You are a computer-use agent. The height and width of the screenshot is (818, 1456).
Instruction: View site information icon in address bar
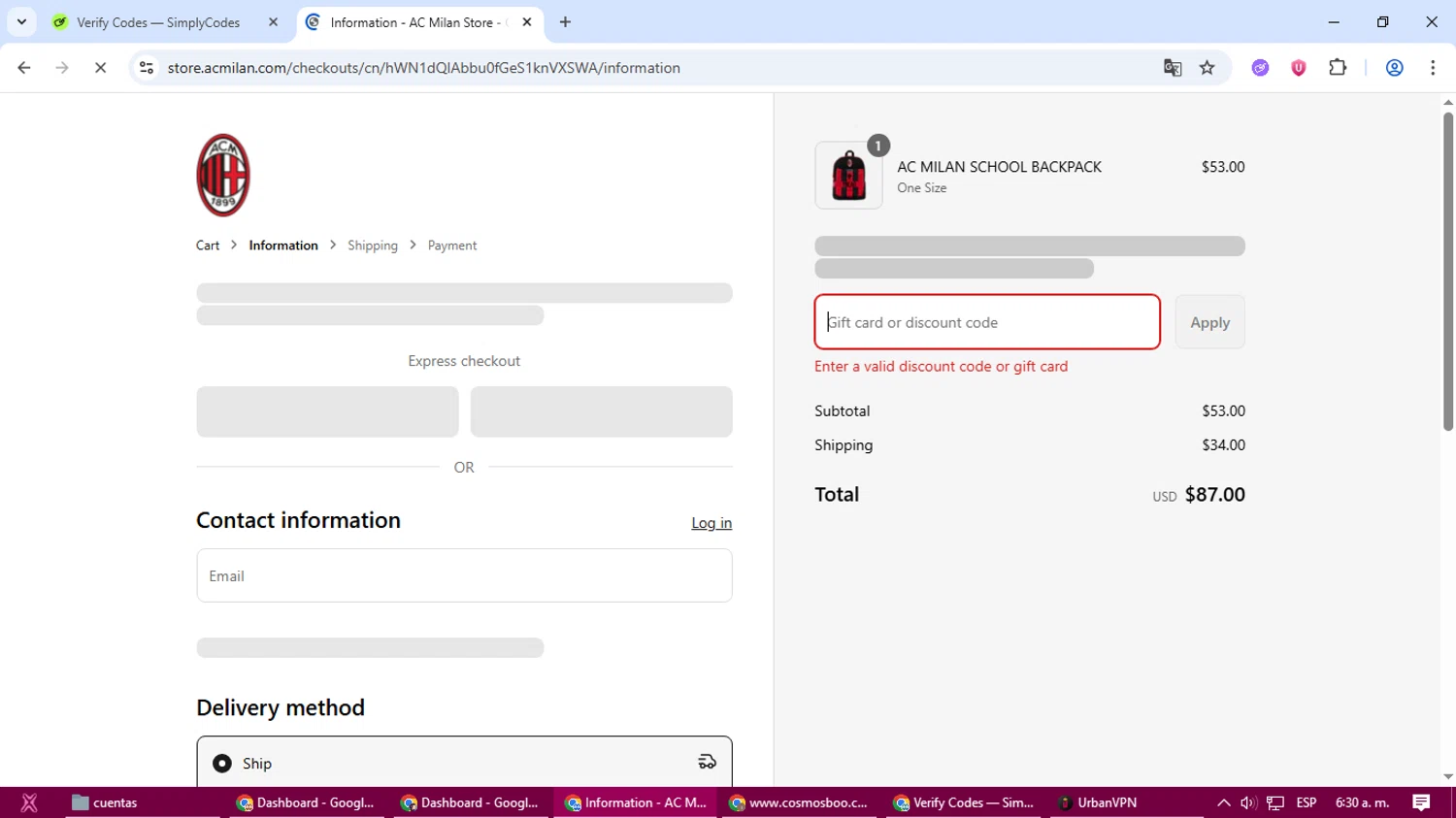point(147,68)
